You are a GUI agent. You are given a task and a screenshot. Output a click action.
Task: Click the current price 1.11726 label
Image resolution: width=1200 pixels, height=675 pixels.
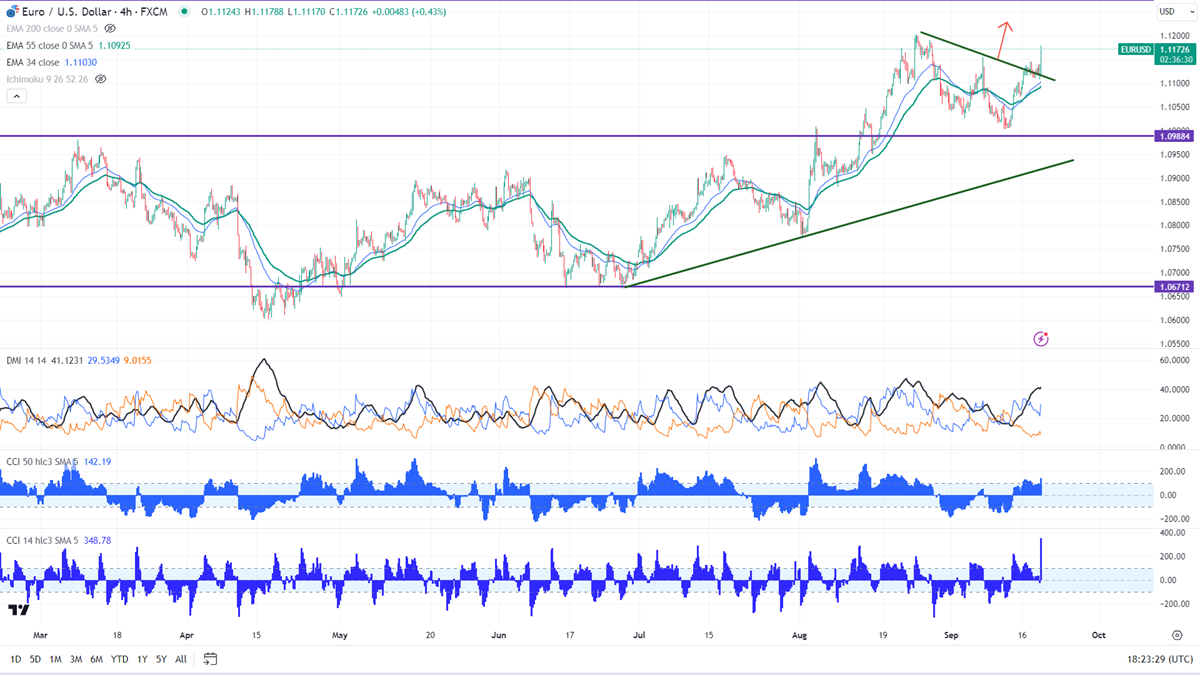point(1175,48)
